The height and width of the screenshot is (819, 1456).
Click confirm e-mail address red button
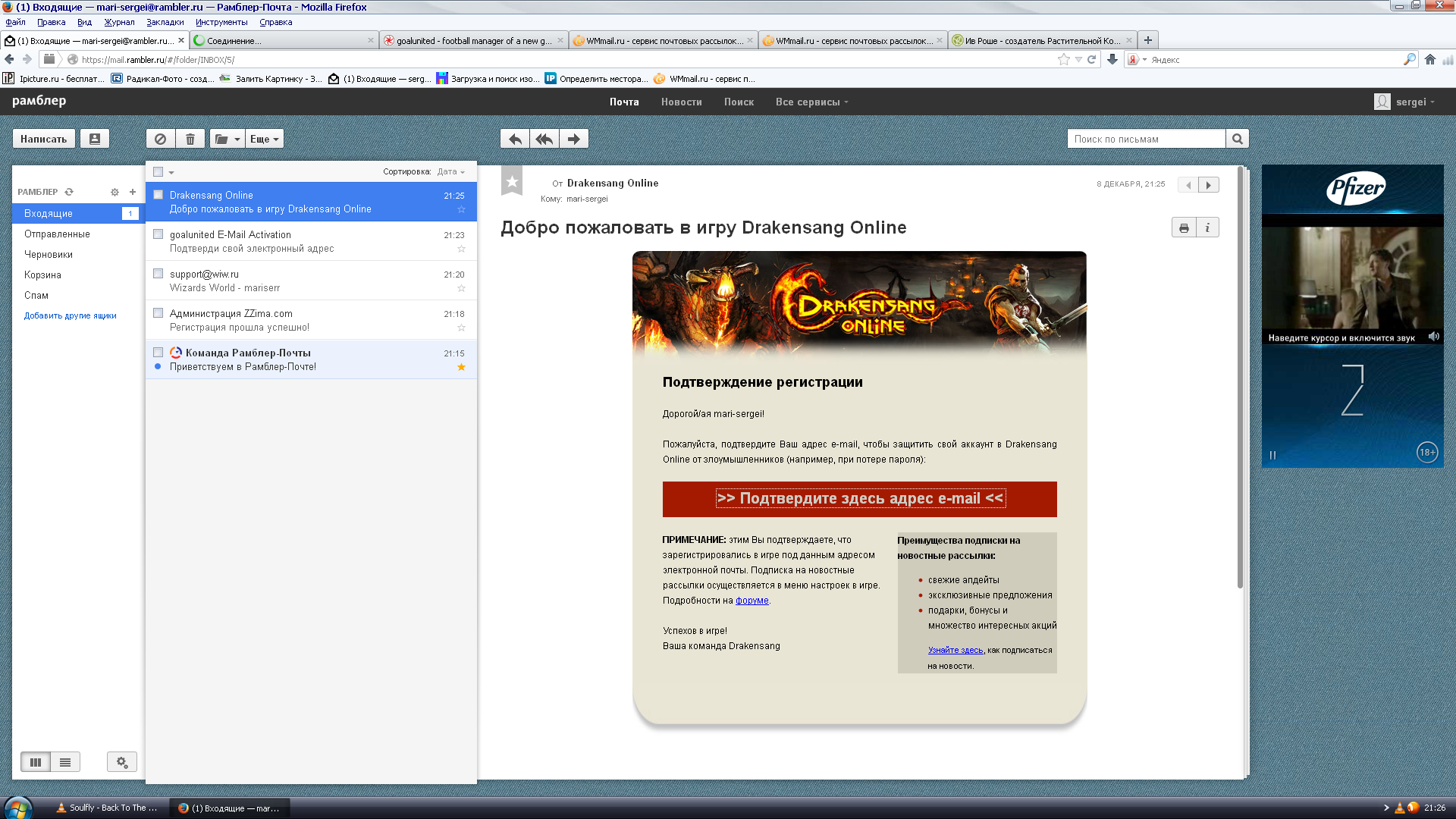[860, 499]
